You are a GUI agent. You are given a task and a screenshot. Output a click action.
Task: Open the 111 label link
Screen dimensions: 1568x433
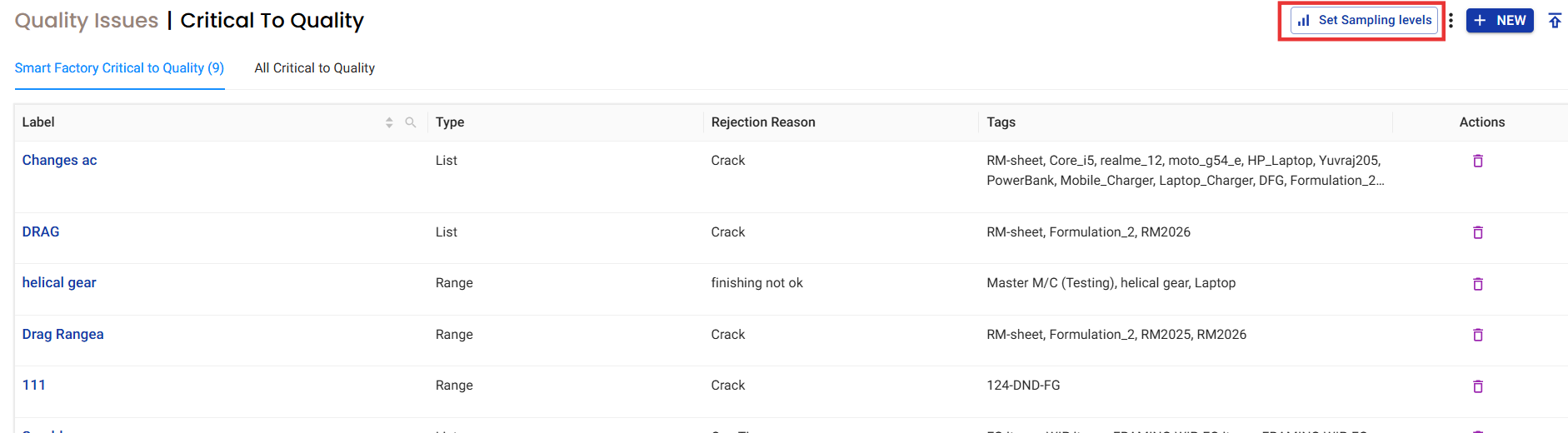pyautogui.click(x=34, y=386)
